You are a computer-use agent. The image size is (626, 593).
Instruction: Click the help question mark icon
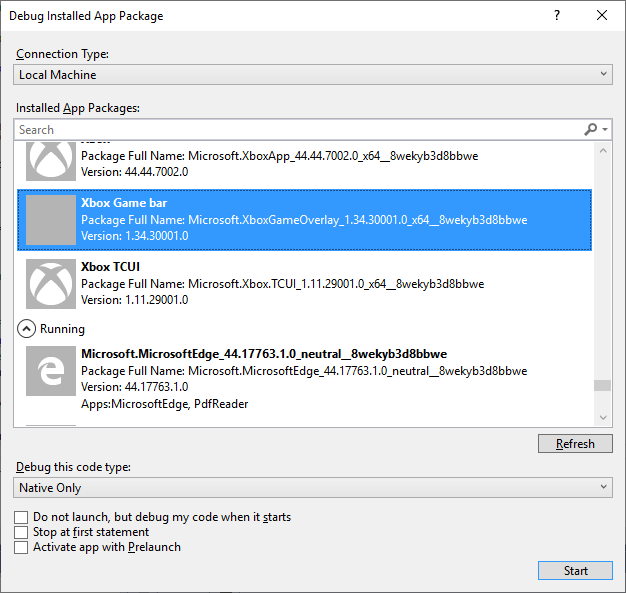(557, 15)
